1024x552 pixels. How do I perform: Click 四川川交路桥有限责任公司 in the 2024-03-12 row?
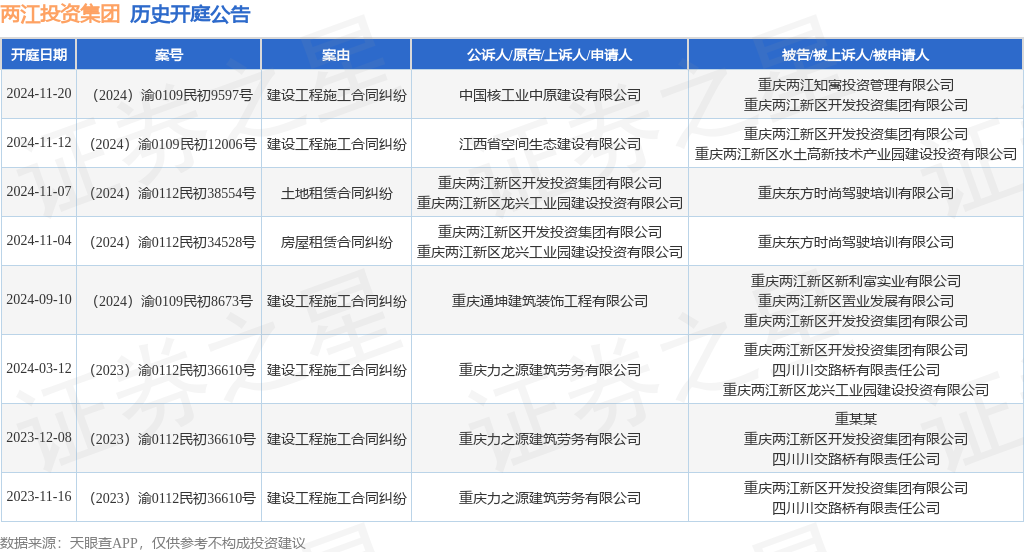coord(856,370)
